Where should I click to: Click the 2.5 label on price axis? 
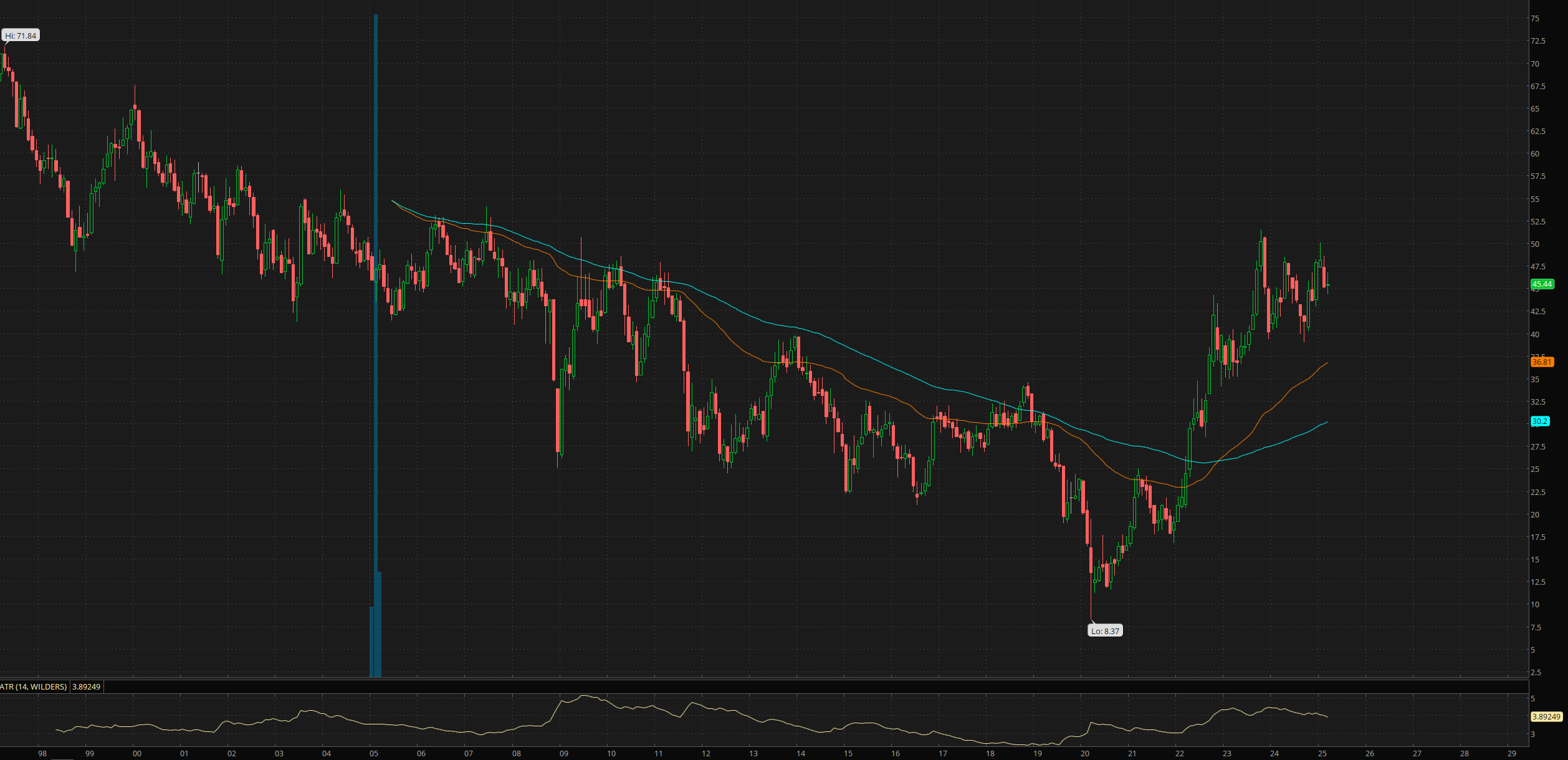(1536, 672)
